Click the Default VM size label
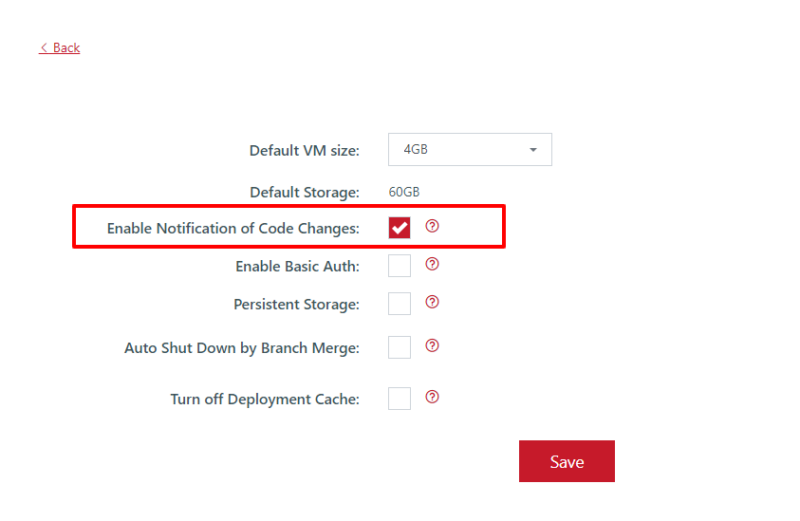 coord(304,151)
